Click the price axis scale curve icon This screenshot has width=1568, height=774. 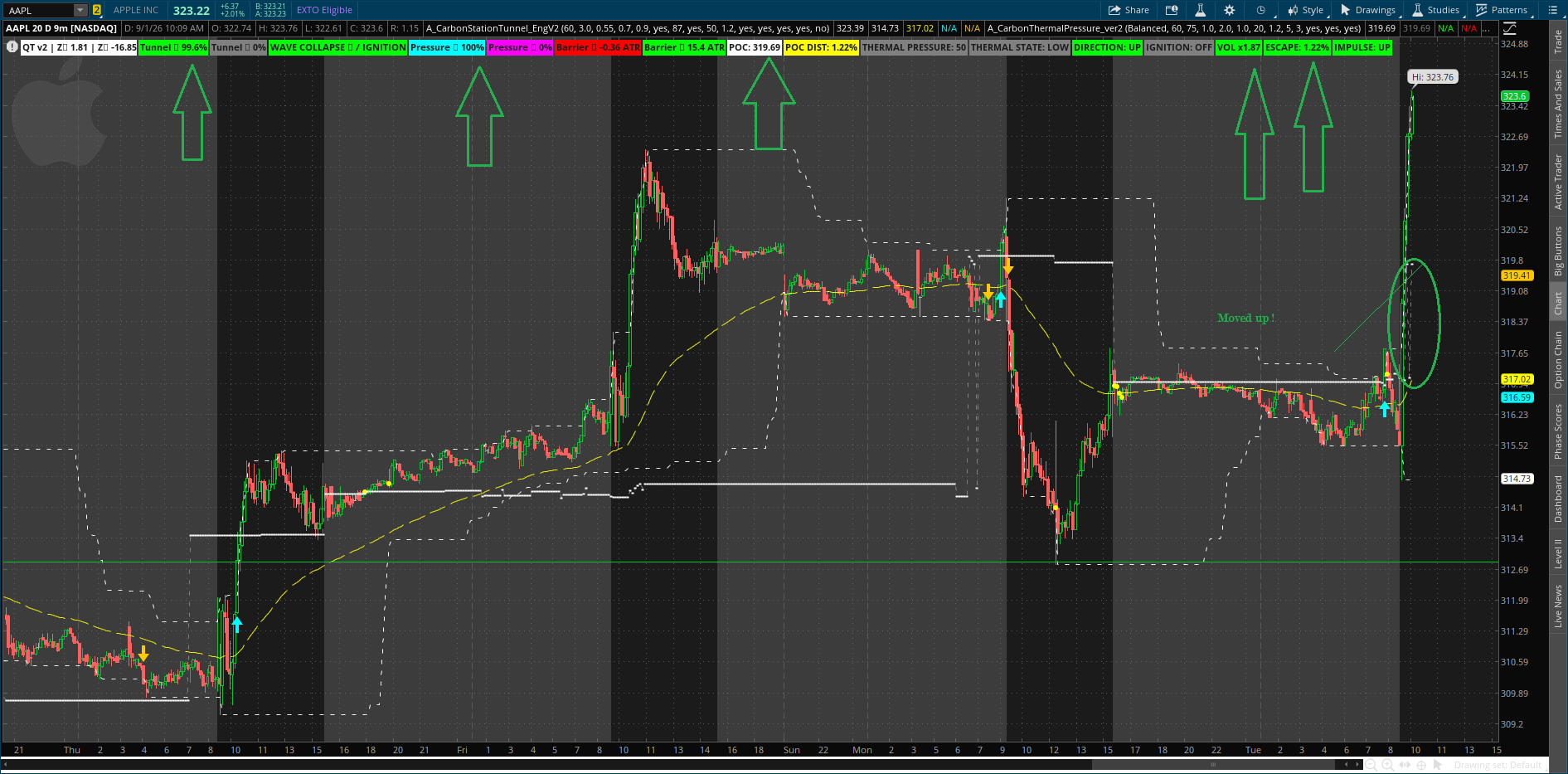pyautogui.click(x=1510, y=28)
